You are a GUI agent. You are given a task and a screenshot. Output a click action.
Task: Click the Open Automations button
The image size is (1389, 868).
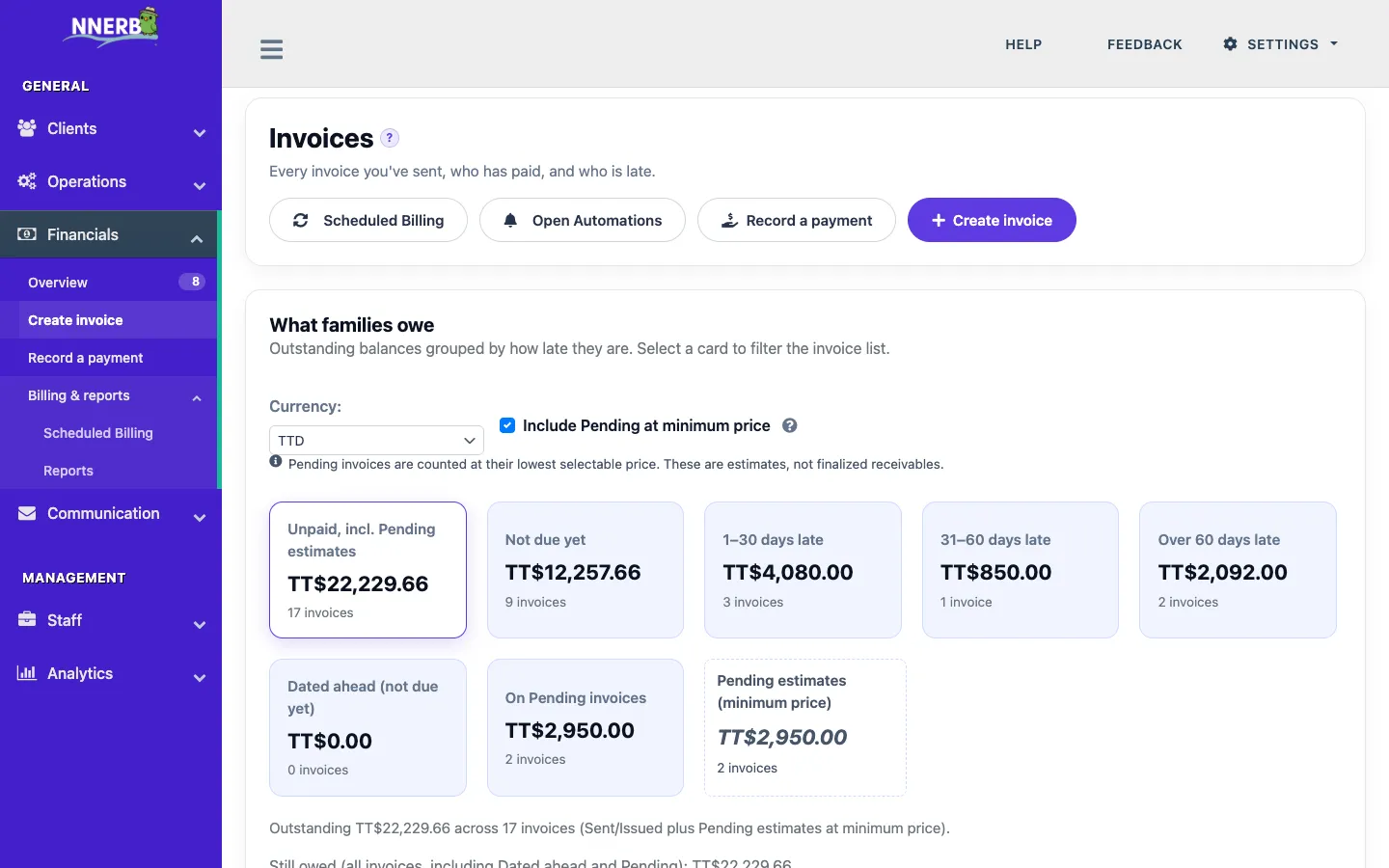click(583, 220)
